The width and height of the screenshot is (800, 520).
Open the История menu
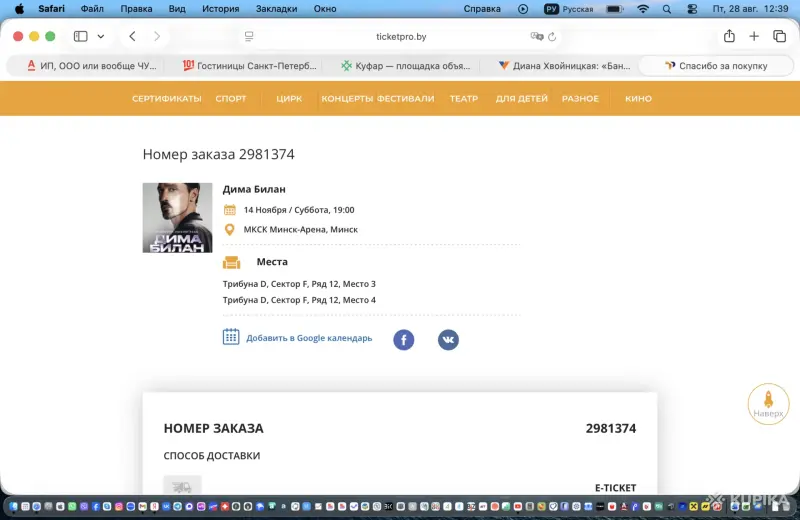[x=220, y=9]
